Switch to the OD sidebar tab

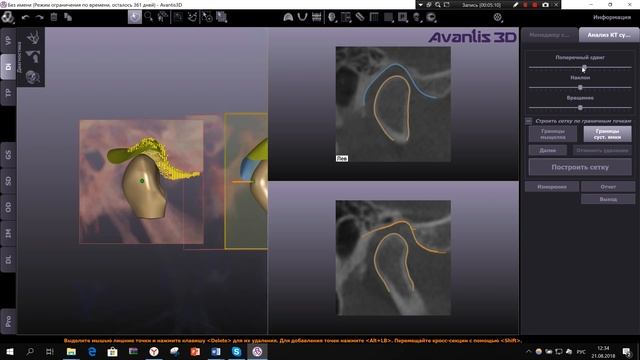[8, 207]
